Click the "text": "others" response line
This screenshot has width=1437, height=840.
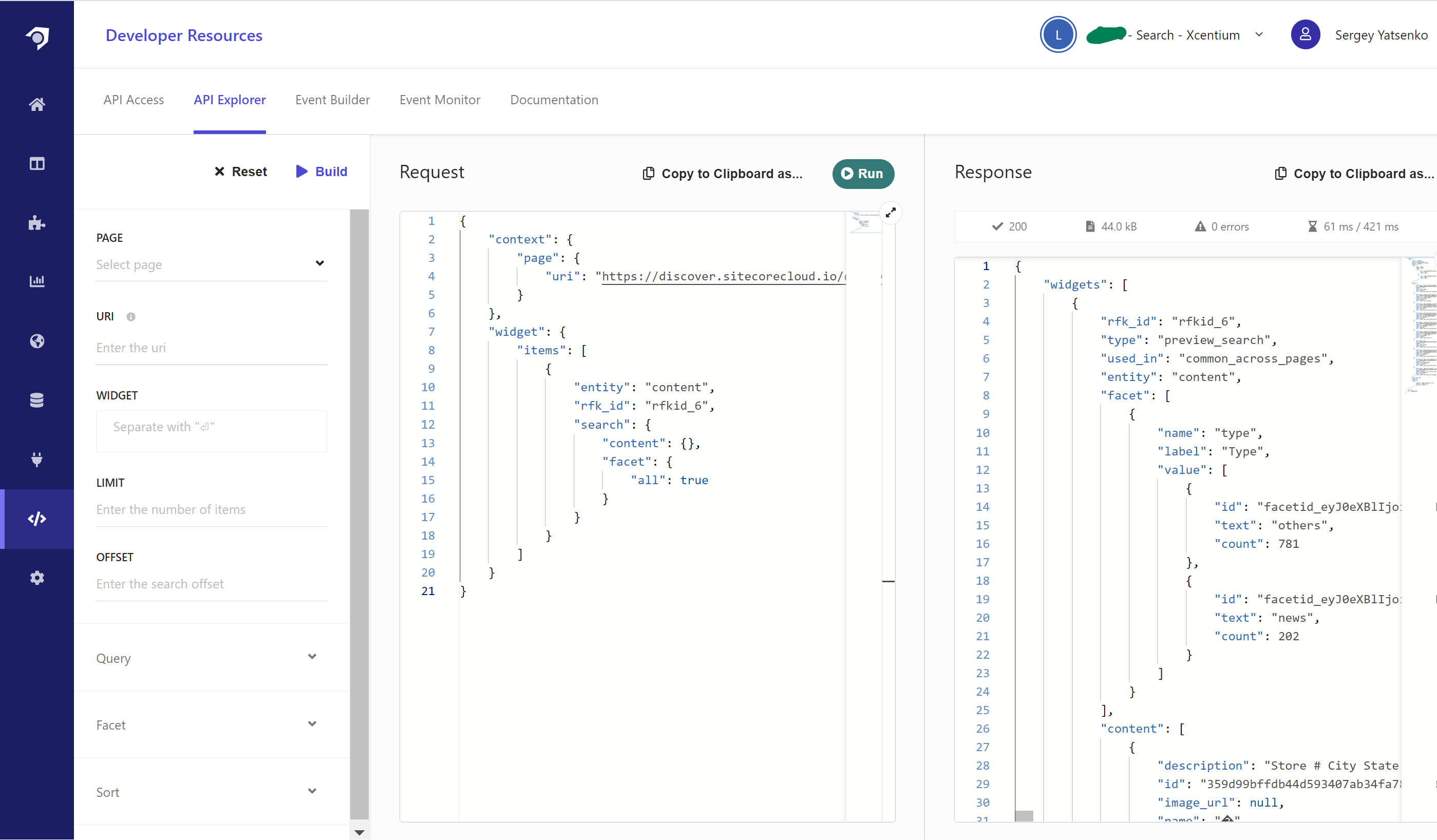coord(1273,525)
